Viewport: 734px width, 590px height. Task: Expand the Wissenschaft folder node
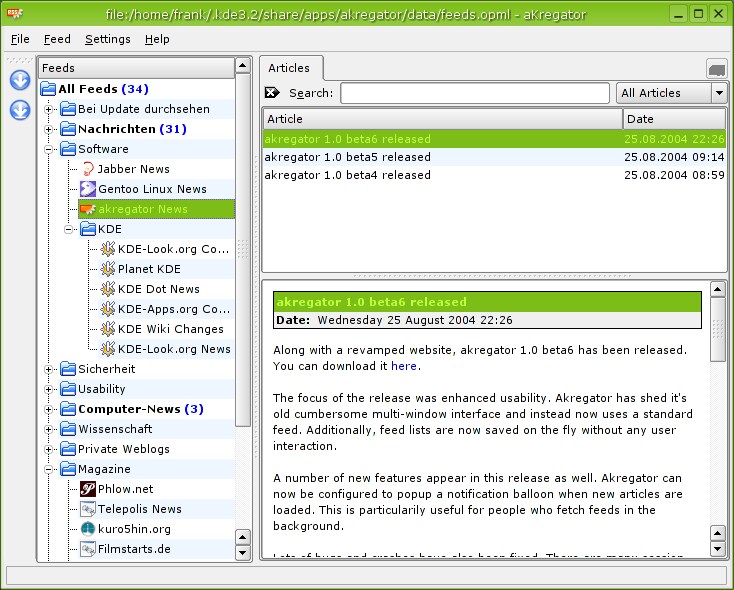pos(48,429)
